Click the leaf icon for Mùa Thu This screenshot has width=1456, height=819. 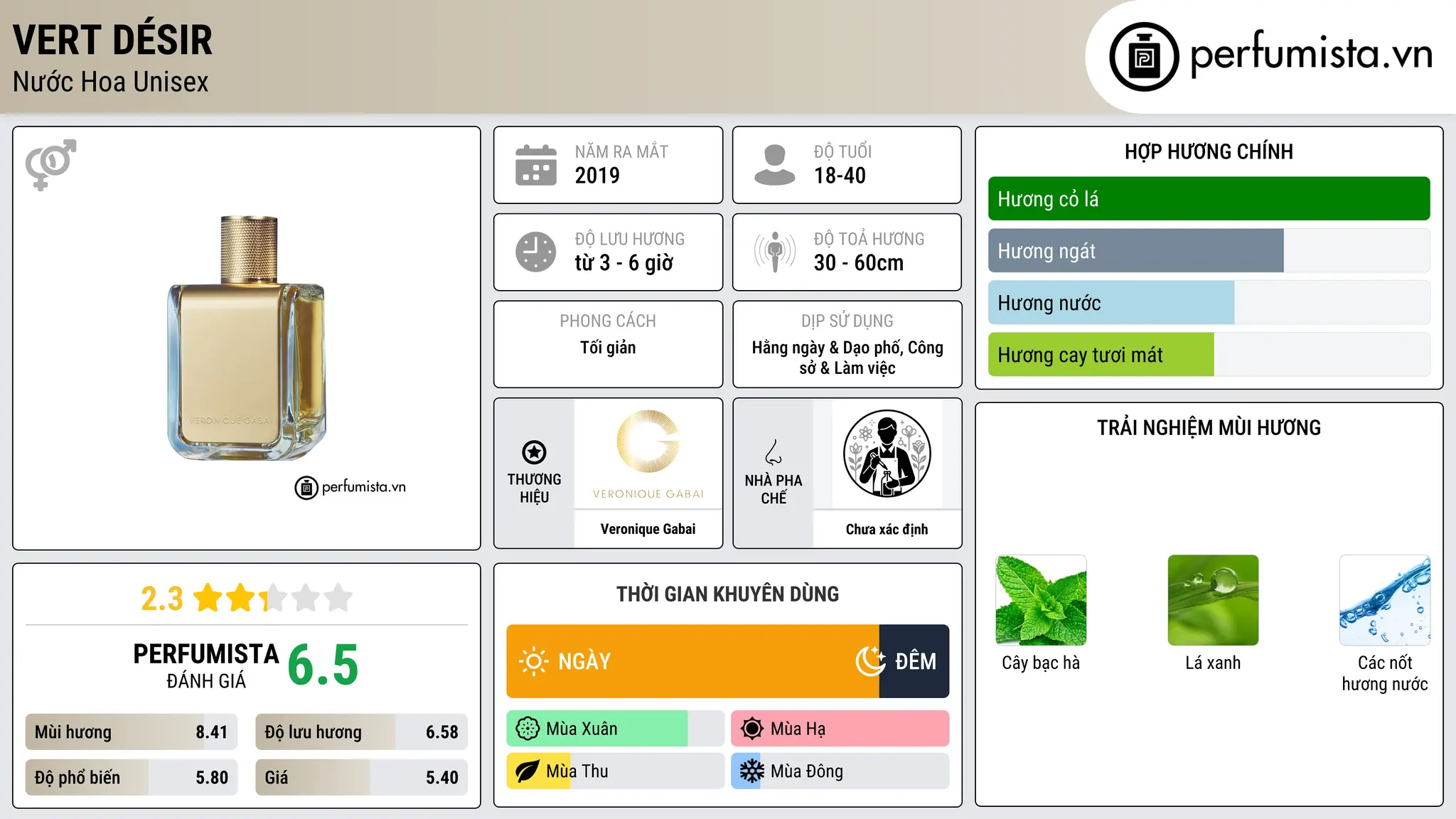tap(528, 771)
